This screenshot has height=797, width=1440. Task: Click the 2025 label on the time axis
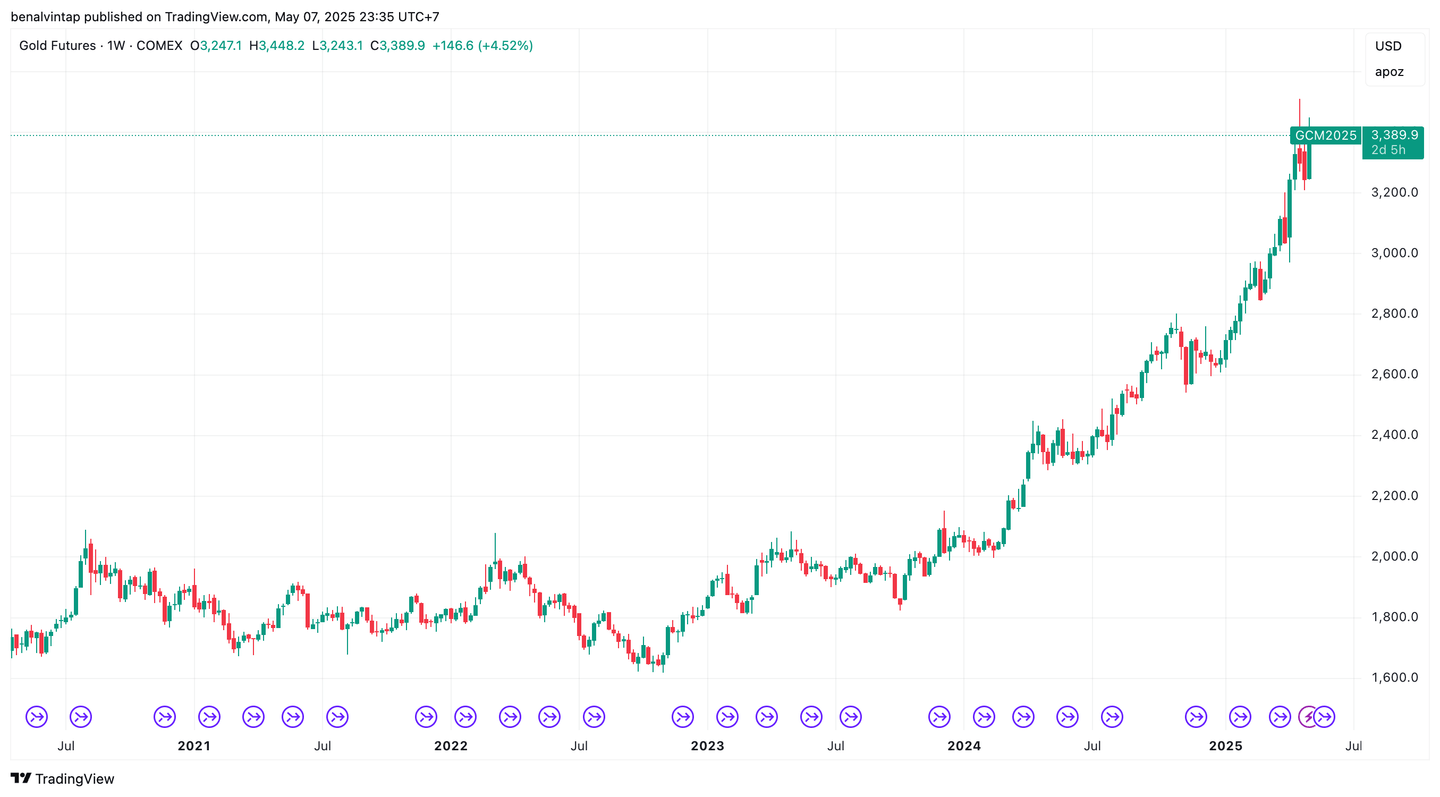1225,746
